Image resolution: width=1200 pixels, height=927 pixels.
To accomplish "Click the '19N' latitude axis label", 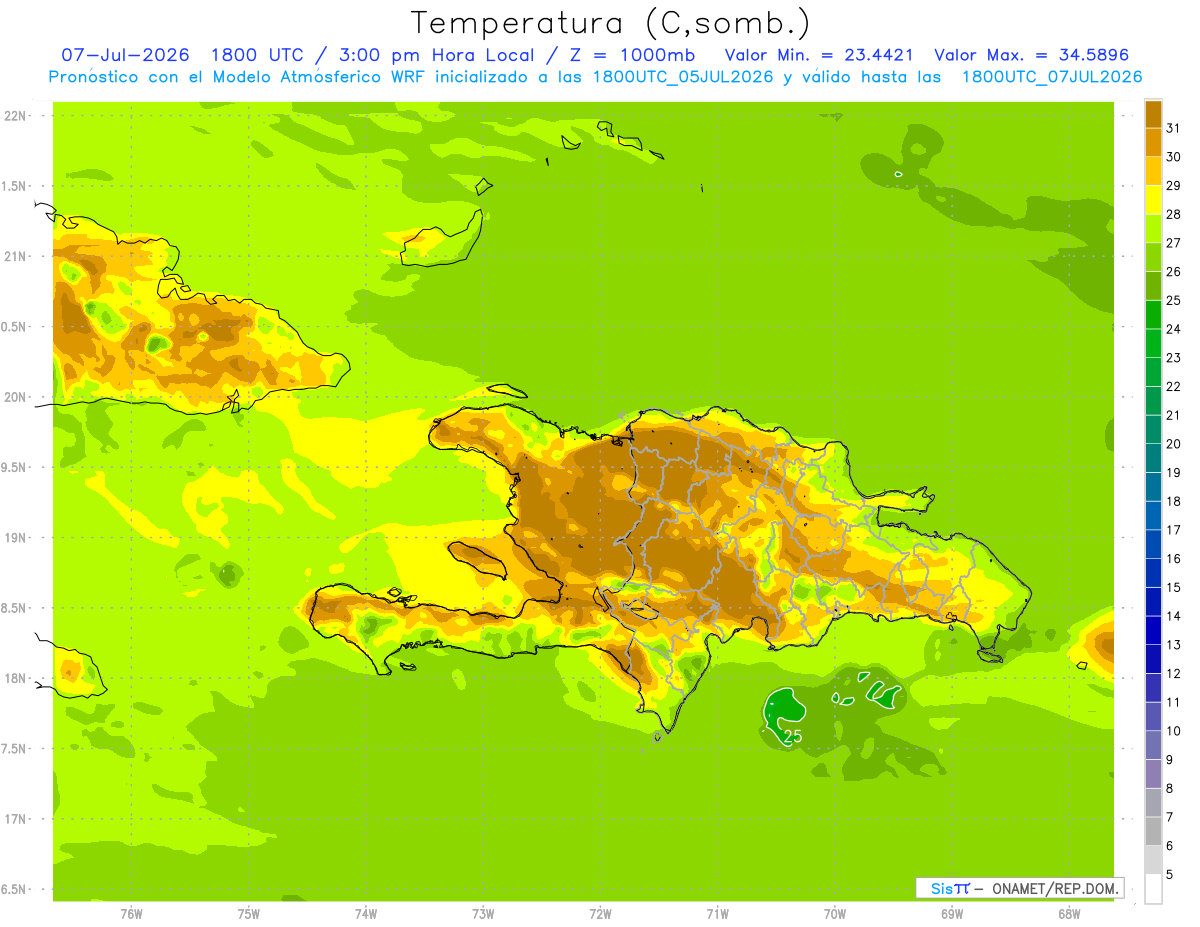I will [14, 538].
